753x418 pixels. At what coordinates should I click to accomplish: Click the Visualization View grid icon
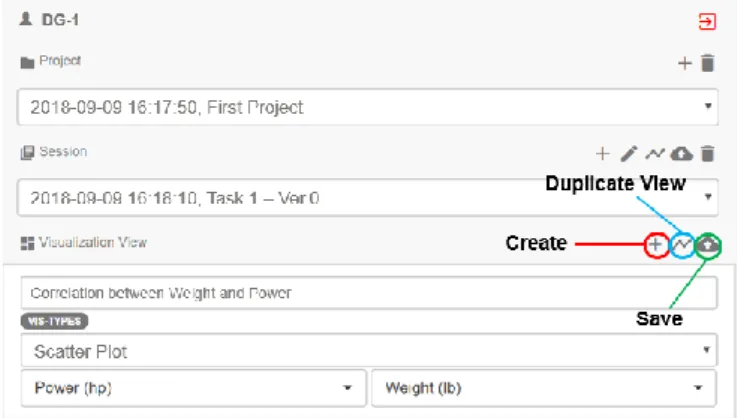27,243
